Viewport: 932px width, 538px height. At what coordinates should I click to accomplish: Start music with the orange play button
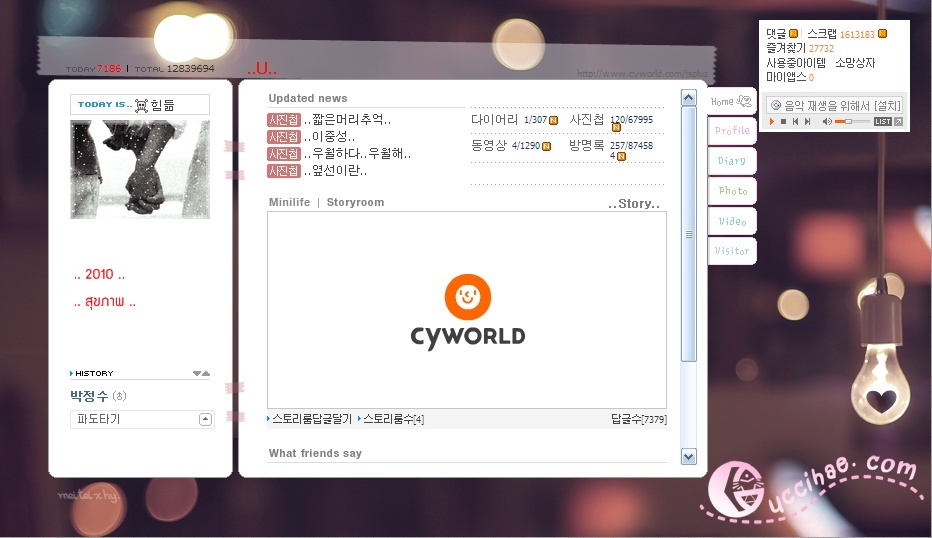(772, 121)
